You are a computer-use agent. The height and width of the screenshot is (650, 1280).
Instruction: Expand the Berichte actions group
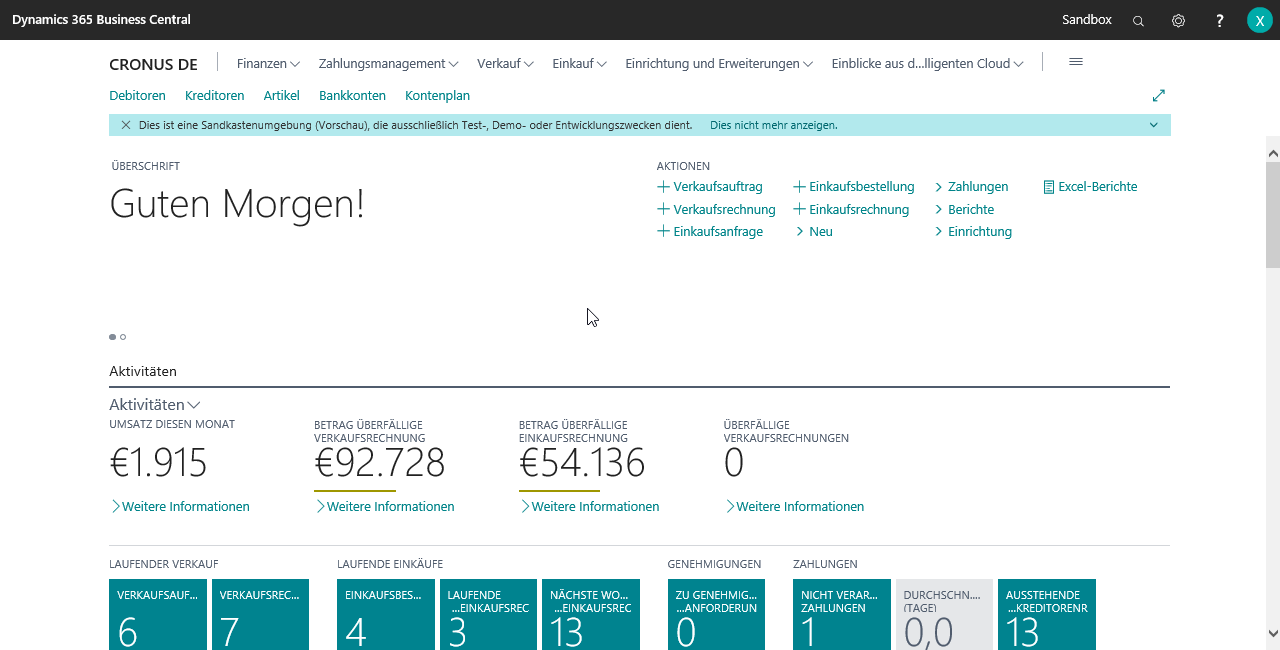click(964, 210)
